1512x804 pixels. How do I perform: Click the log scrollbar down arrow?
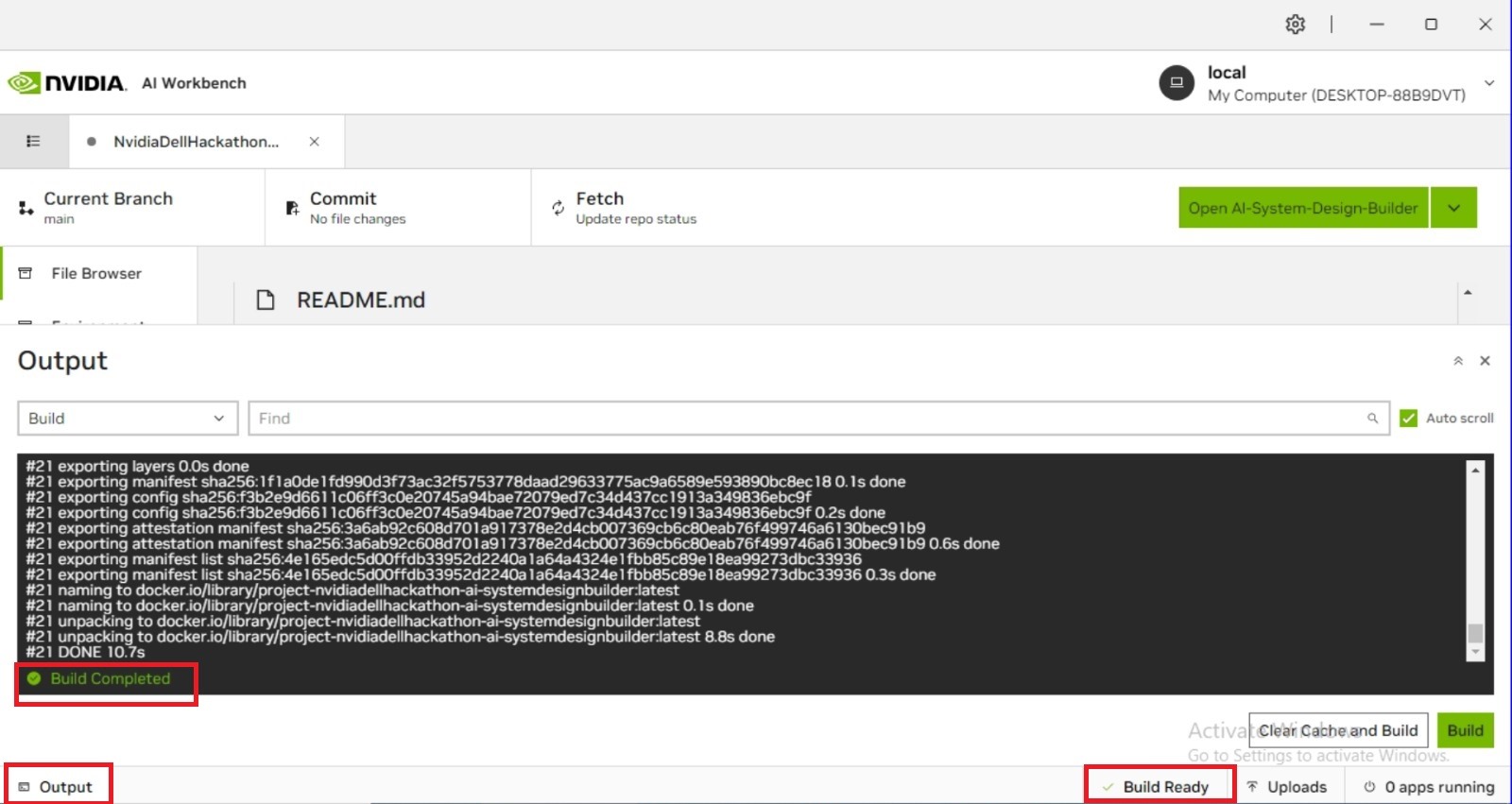tap(1475, 653)
